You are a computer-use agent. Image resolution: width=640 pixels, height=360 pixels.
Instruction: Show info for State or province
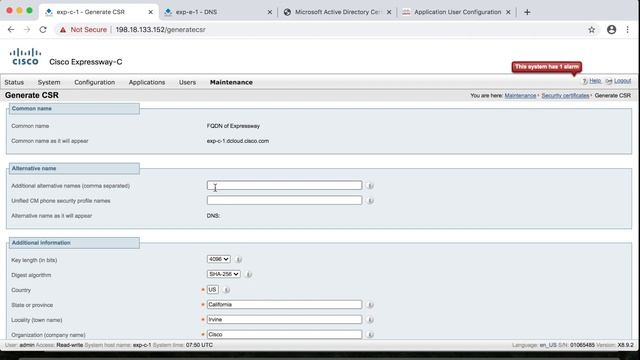click(x=370, y=305)
